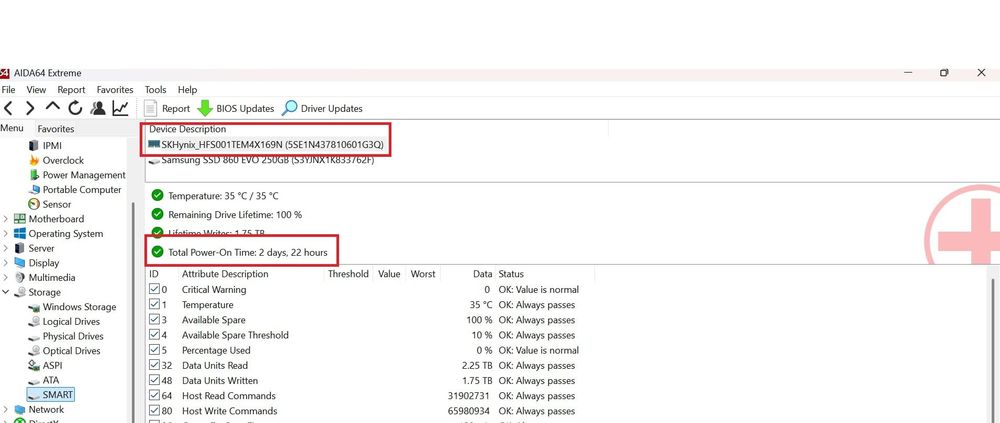Open the Help menu
Screen dimensions: 1000x423
tap(188, 90)
